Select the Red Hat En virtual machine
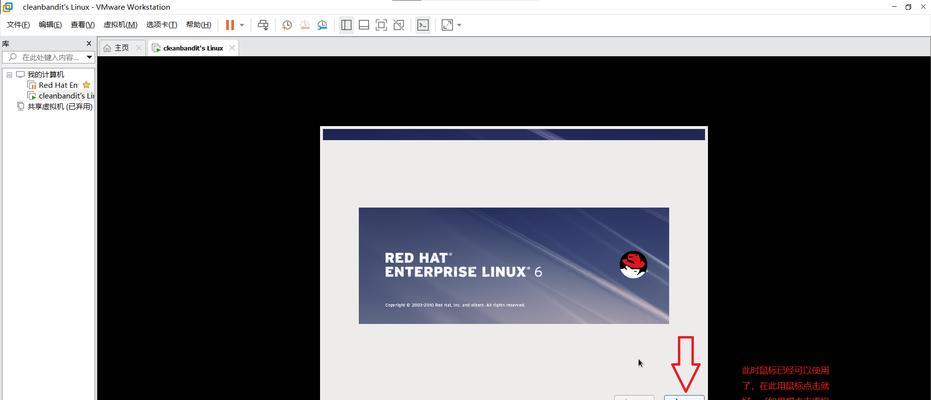The image size is (931, 400). point(58,85)
